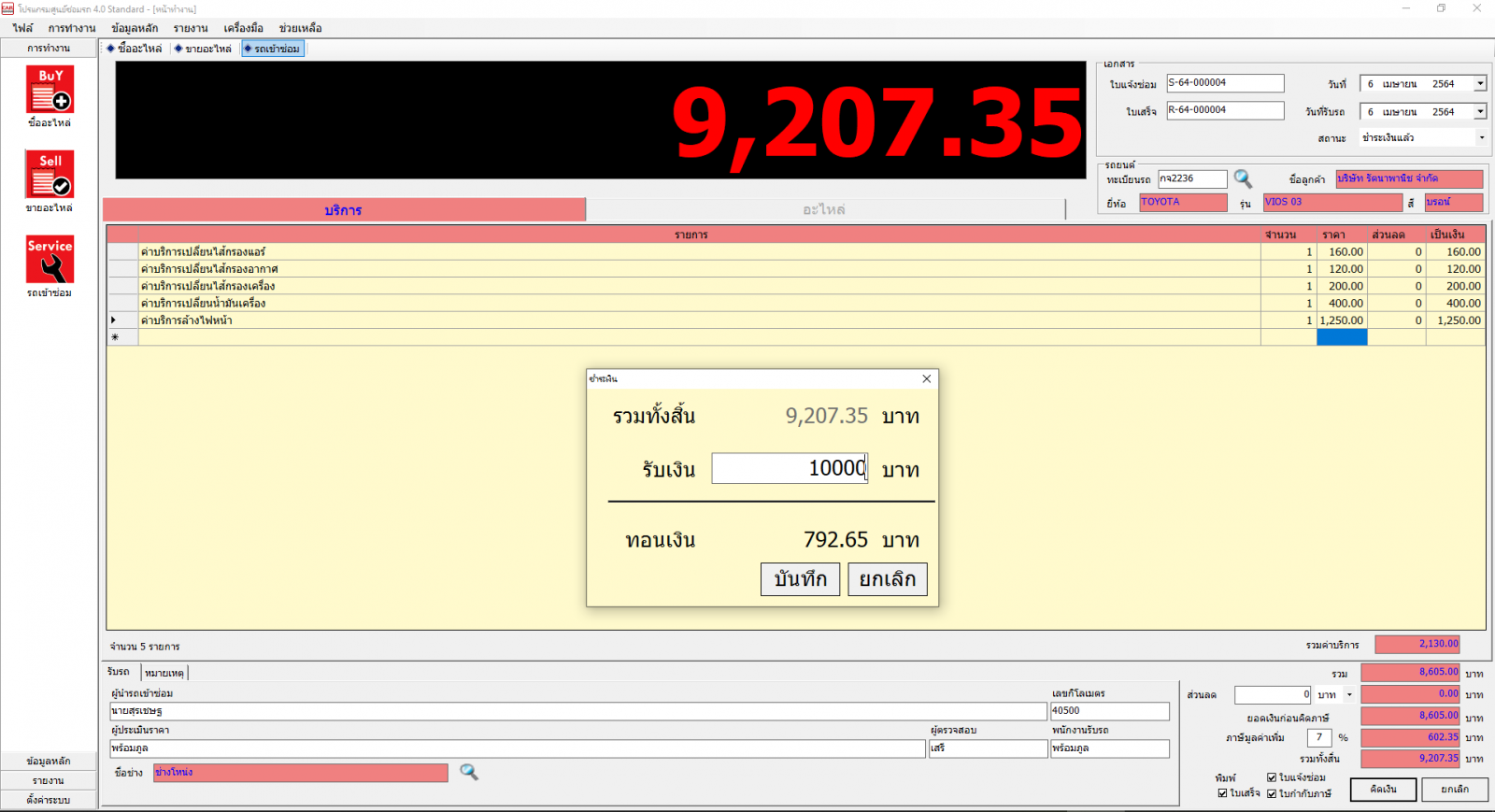Open the การทำงาน sidebar section header
Viewport: 1495px width, 812px height.
[x=49, y=48]
